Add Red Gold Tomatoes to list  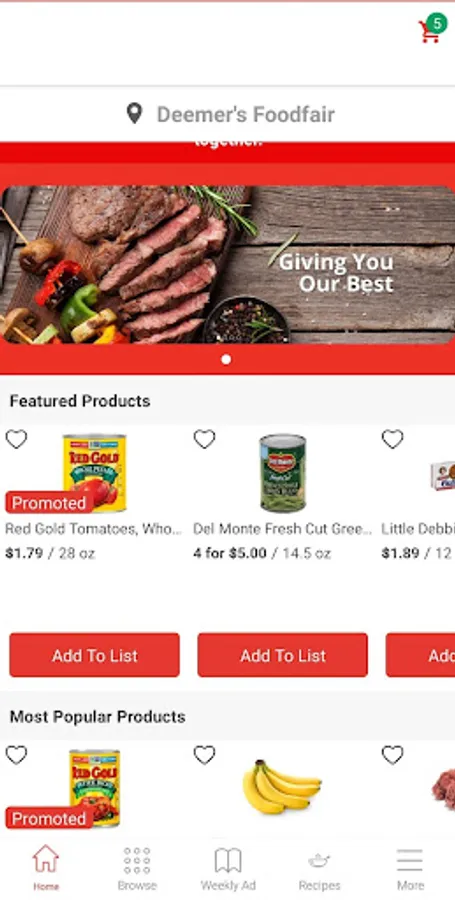pos(95,655)
